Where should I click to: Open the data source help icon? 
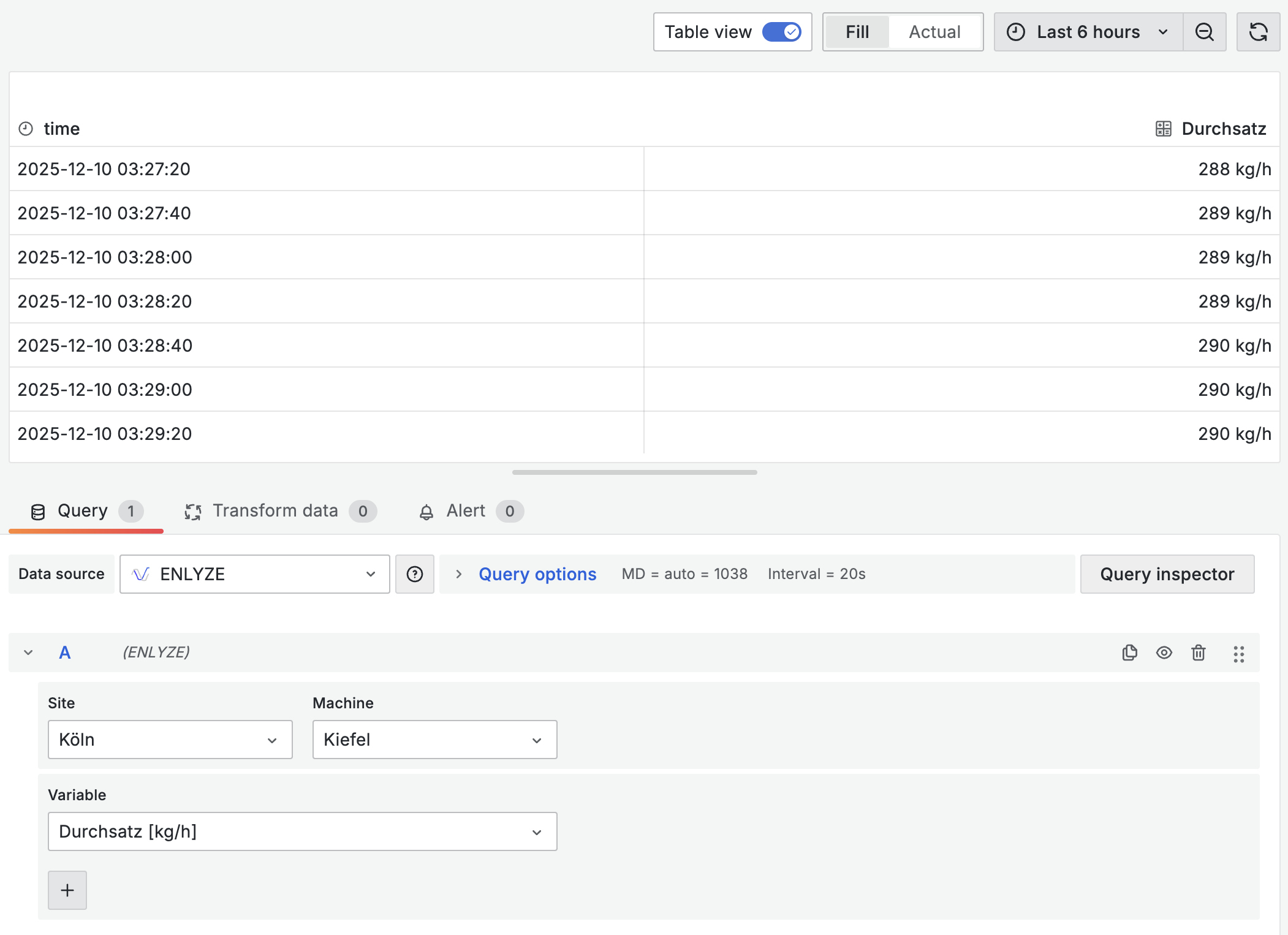(415, 574)
